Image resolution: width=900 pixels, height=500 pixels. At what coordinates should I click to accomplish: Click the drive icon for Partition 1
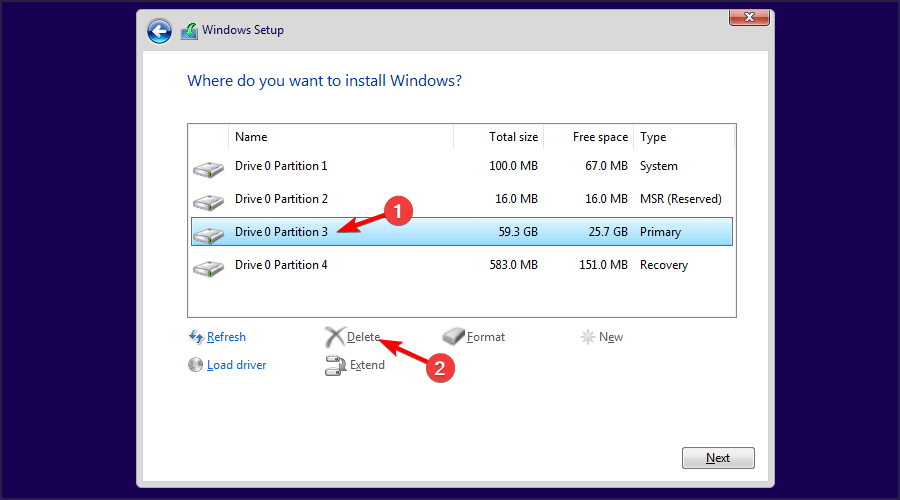[x=208, y=169]
